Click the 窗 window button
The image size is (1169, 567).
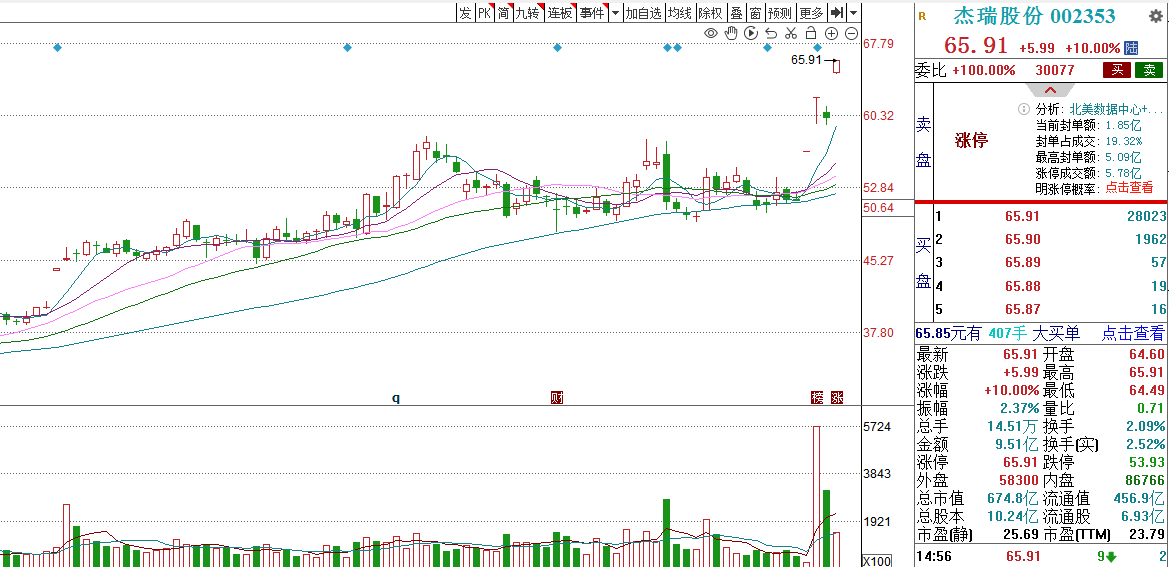pos(755,13)
